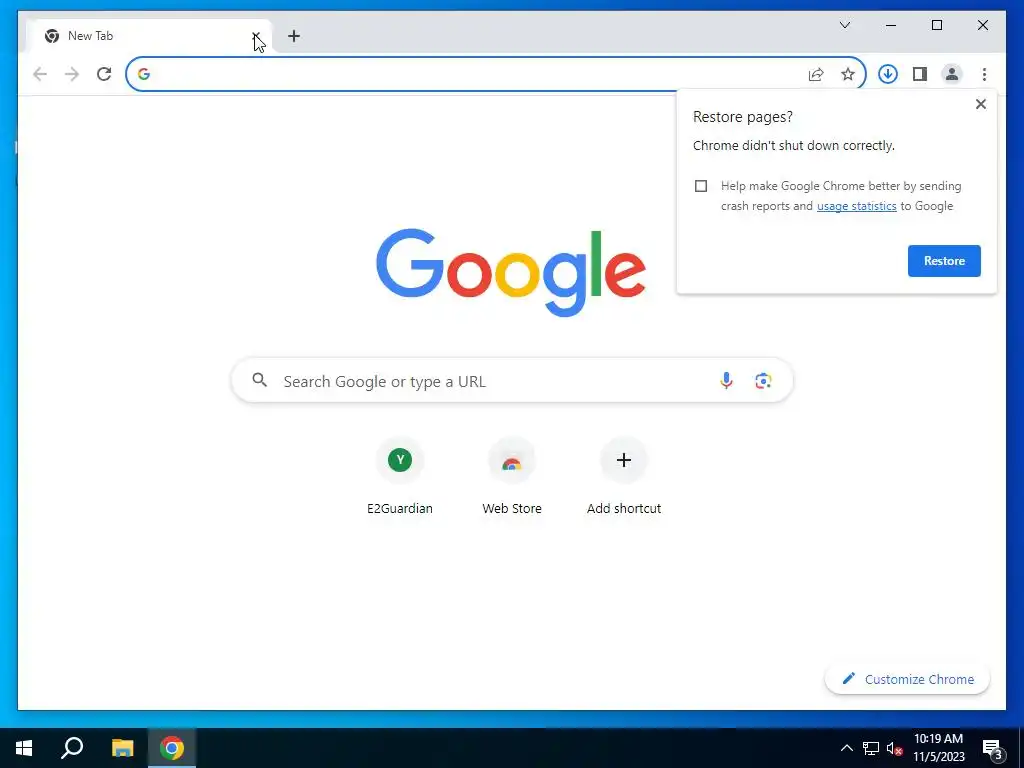
Task: Open the Windows Start menu
Action: (x=24, y=748)
